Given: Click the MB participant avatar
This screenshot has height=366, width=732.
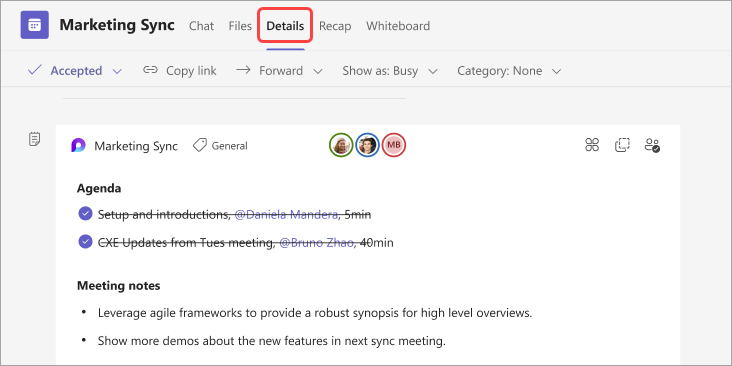Looking at the screenshot, I should click(x=394, y=145).
